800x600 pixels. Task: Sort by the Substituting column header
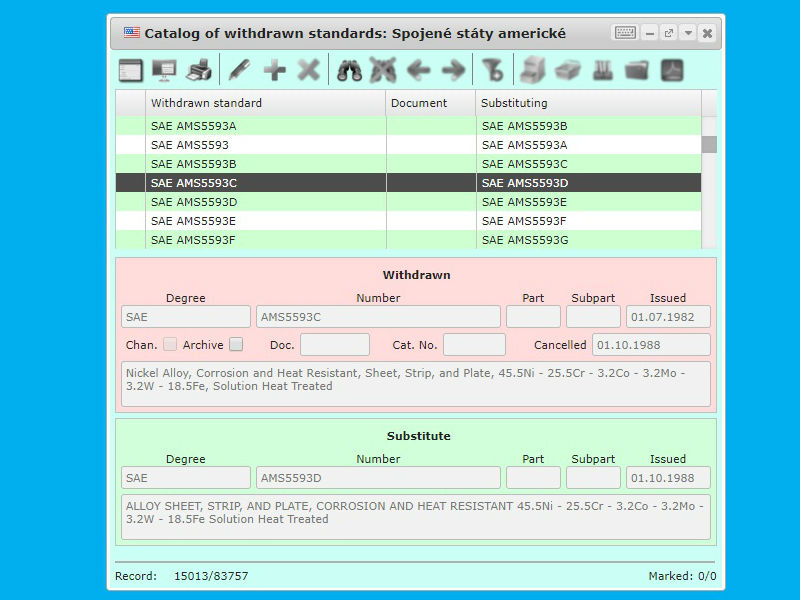(x=589, y=103)
